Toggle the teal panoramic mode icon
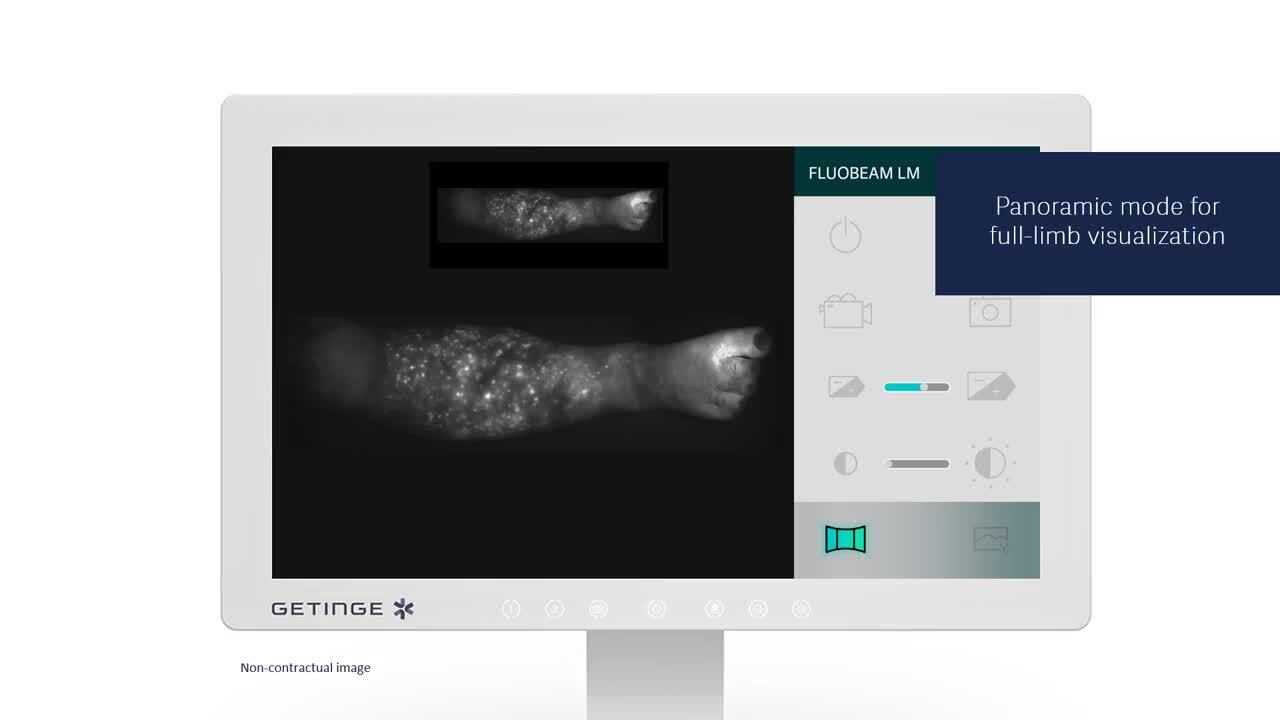The height and width of the screenshot is (720, 1280). click(845, 540)
